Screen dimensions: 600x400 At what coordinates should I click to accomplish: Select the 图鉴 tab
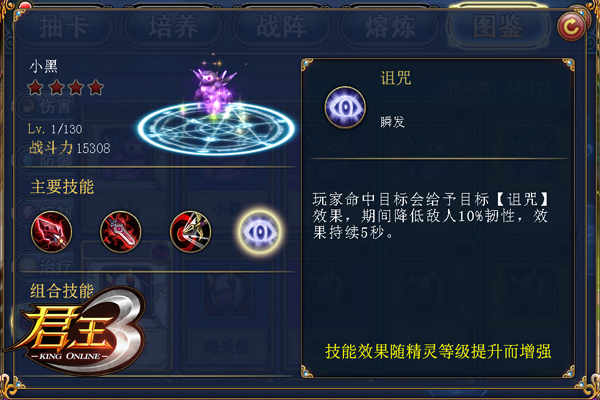498,26
